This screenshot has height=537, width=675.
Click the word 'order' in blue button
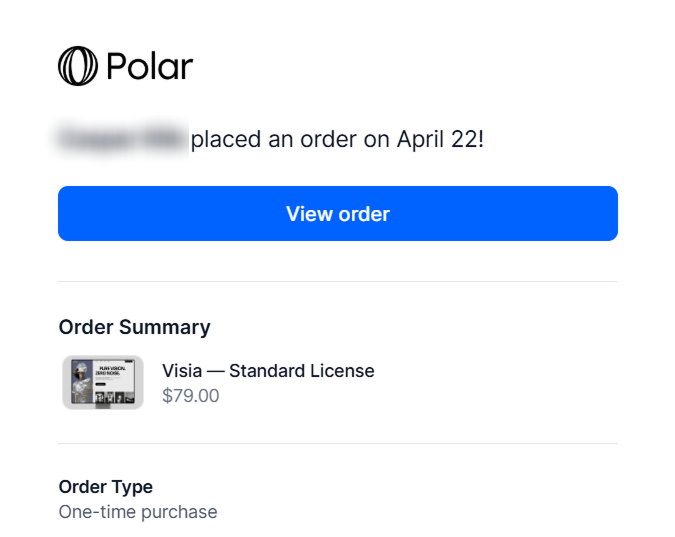coord(364,214)
